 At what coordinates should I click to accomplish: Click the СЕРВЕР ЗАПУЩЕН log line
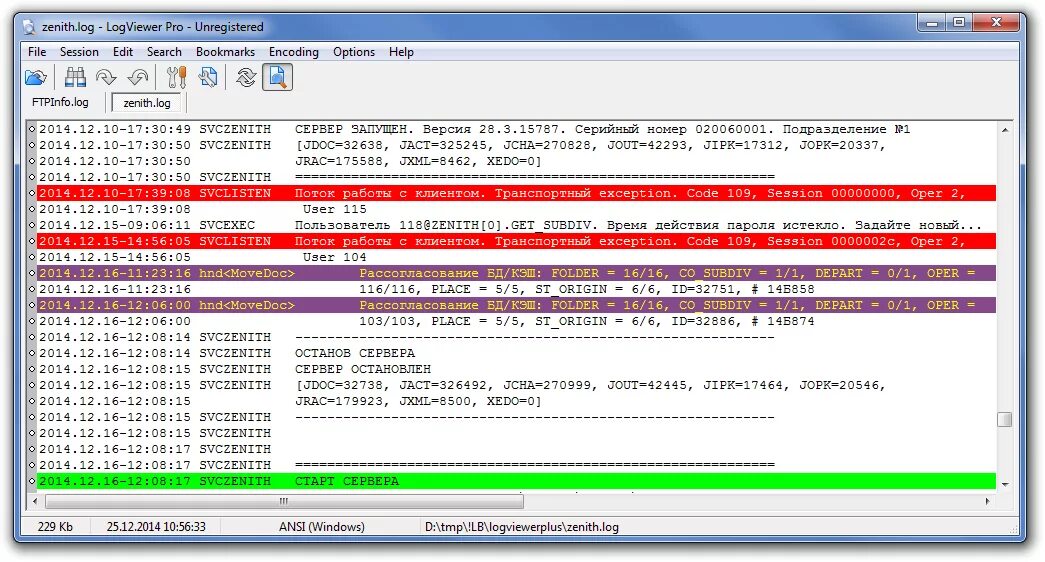tap(517, 129)
